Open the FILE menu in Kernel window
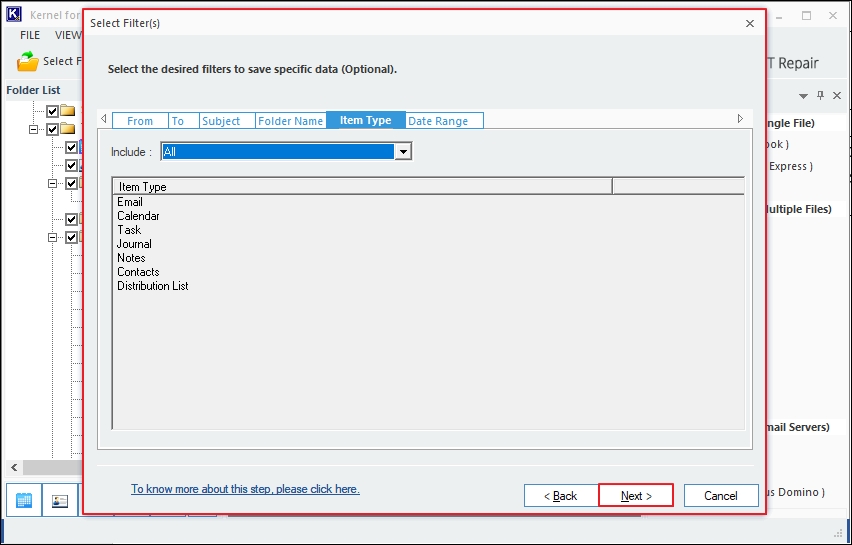 30,35
